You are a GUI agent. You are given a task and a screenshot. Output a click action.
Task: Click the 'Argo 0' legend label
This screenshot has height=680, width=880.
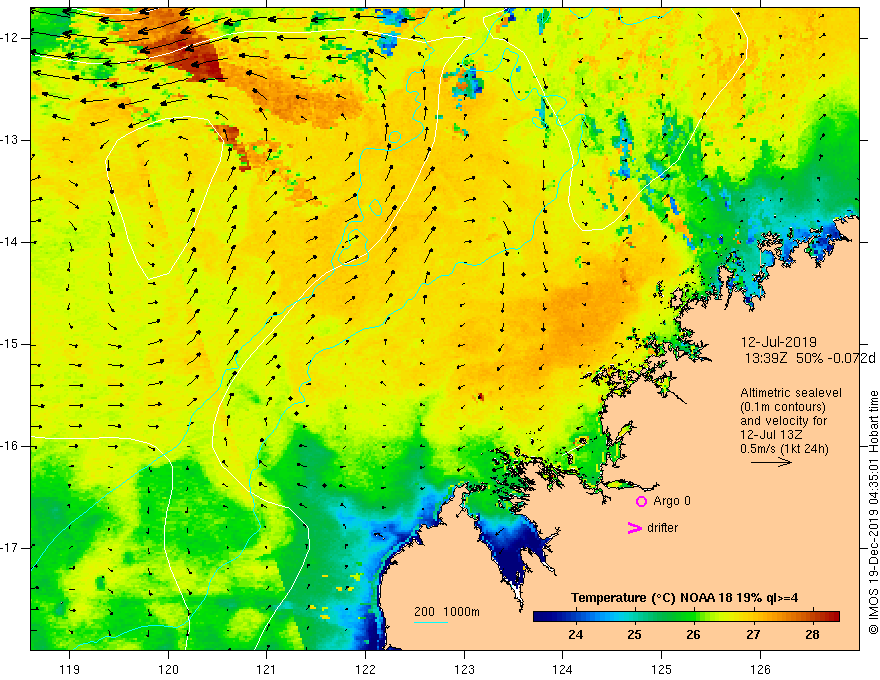[672, 501]
